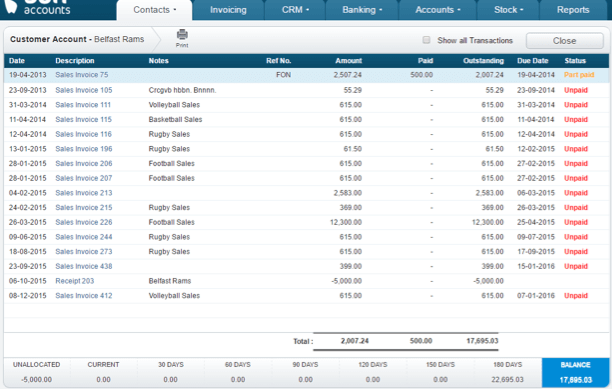The width and height of the screenshot is (612, 389).
Task: Sort by the Ref No. column header
Action: click(x=279, y=61)
